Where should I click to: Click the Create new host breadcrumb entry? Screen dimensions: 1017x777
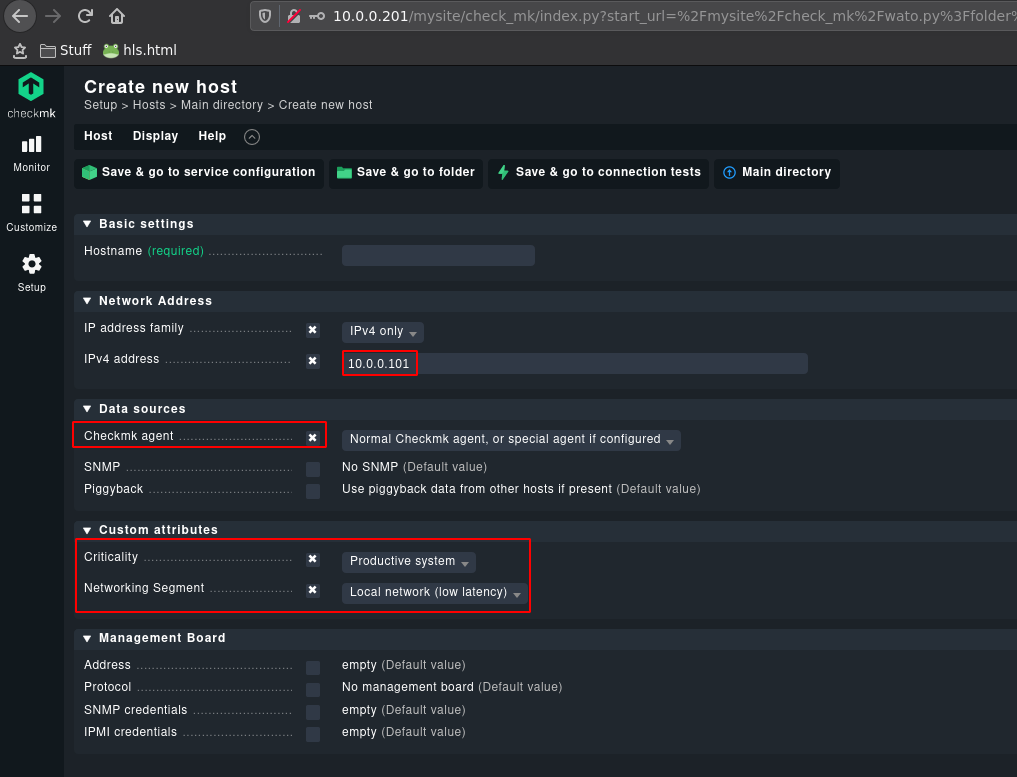point(326,105)
